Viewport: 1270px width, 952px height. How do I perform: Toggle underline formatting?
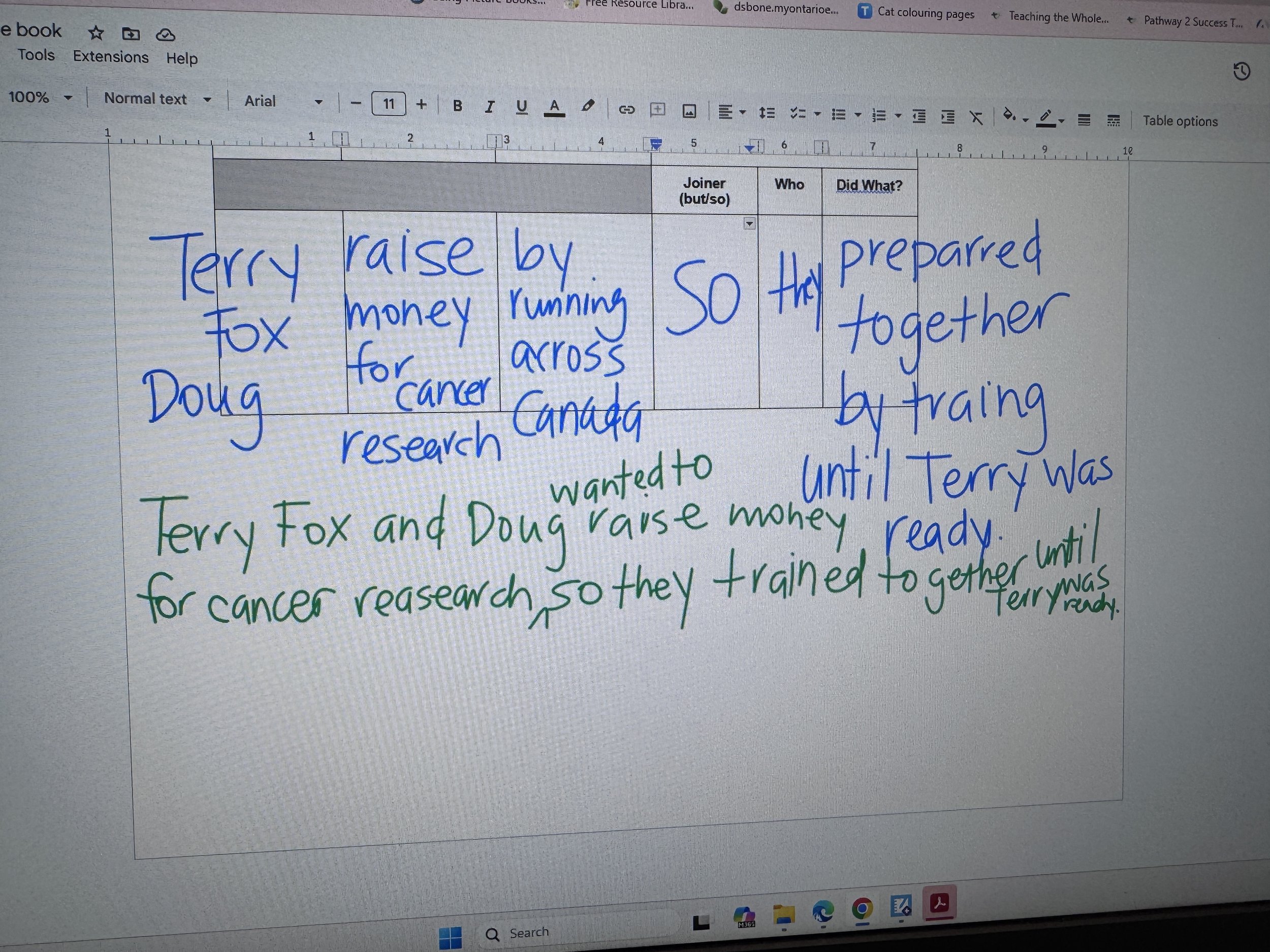[521, 107]
